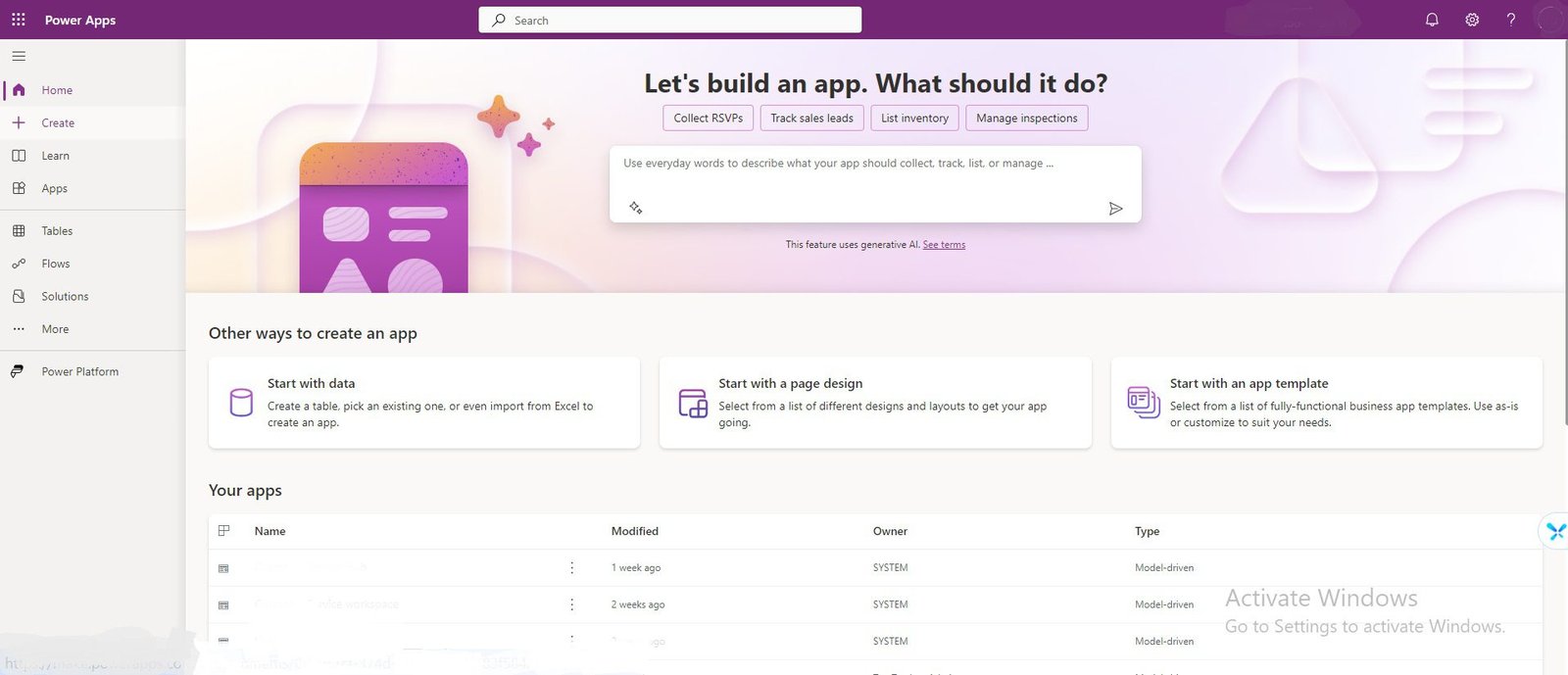Click SYSTEM owner in the 1 week ago row
This screenshot has height=675, width=1568.
point(891,568)
